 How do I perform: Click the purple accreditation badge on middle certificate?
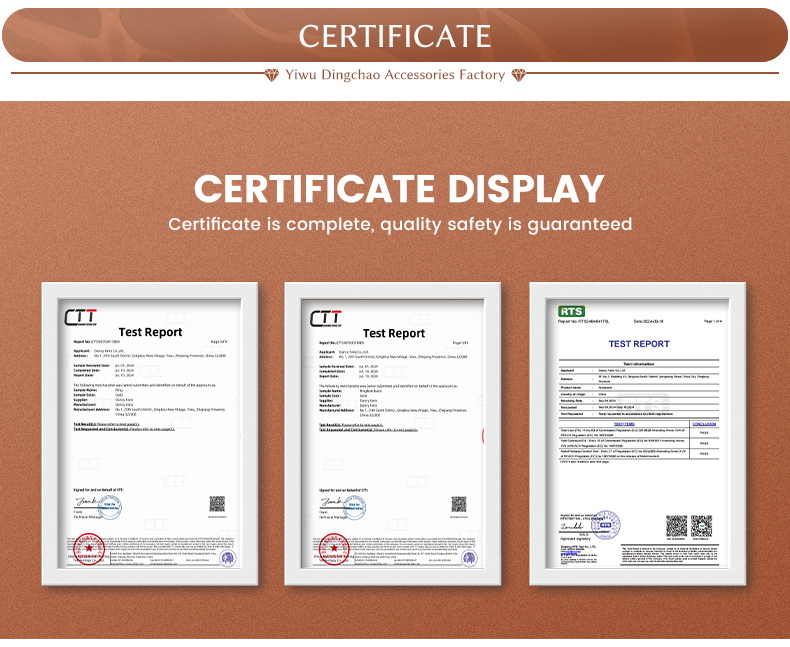(470, 558)
